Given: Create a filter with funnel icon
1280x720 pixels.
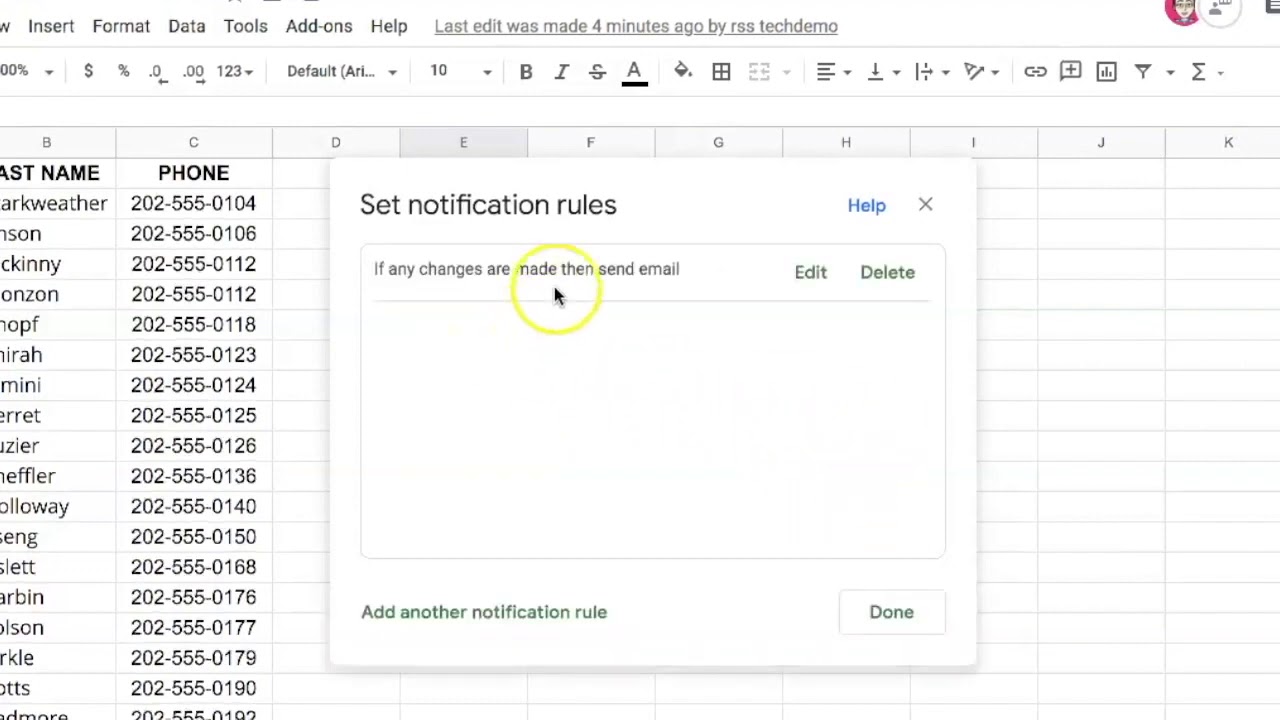Looking at the screenshot, I should click(1143, 71).
